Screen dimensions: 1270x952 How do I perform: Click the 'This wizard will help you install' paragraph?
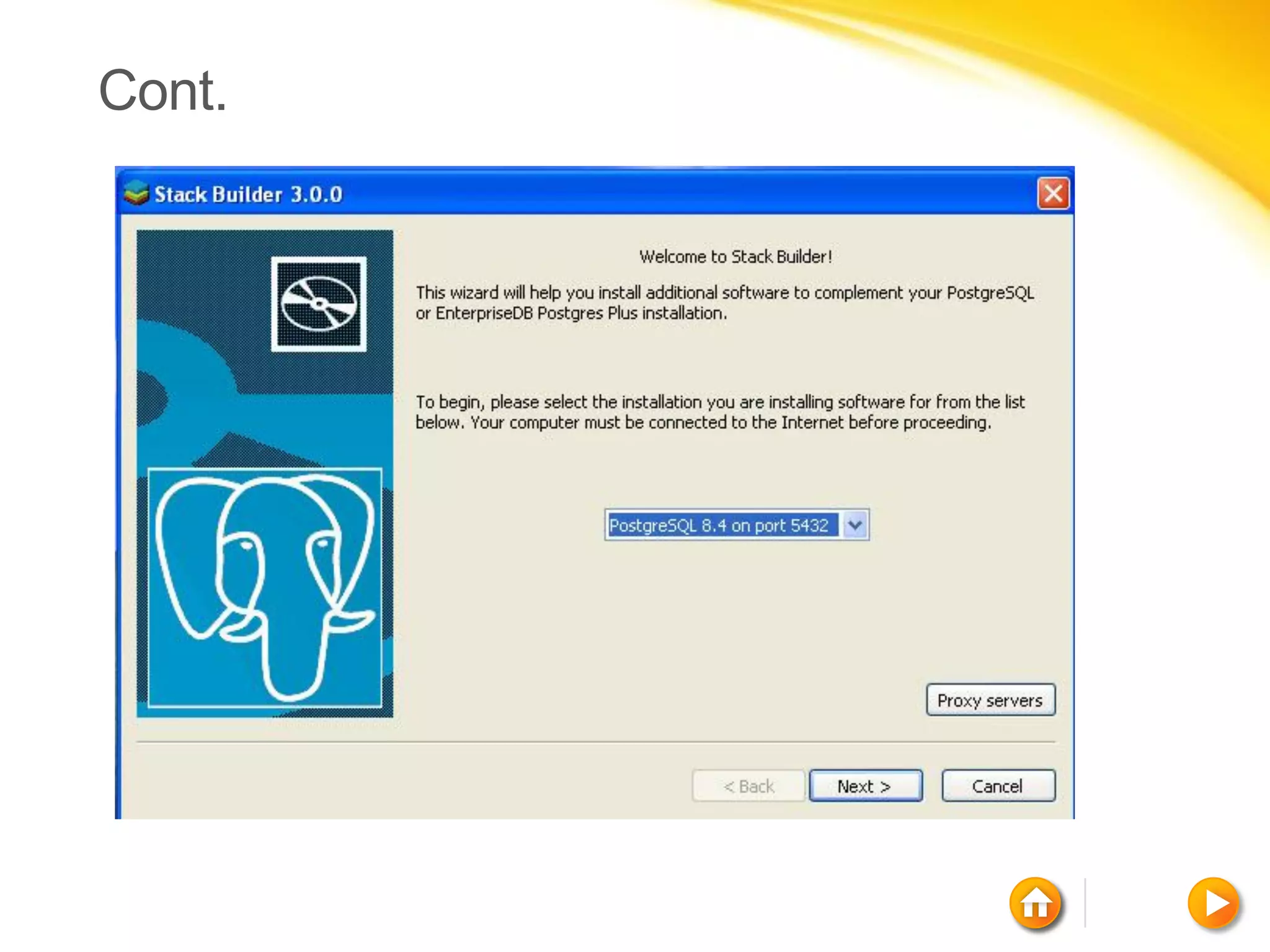[x=725, y=302]
